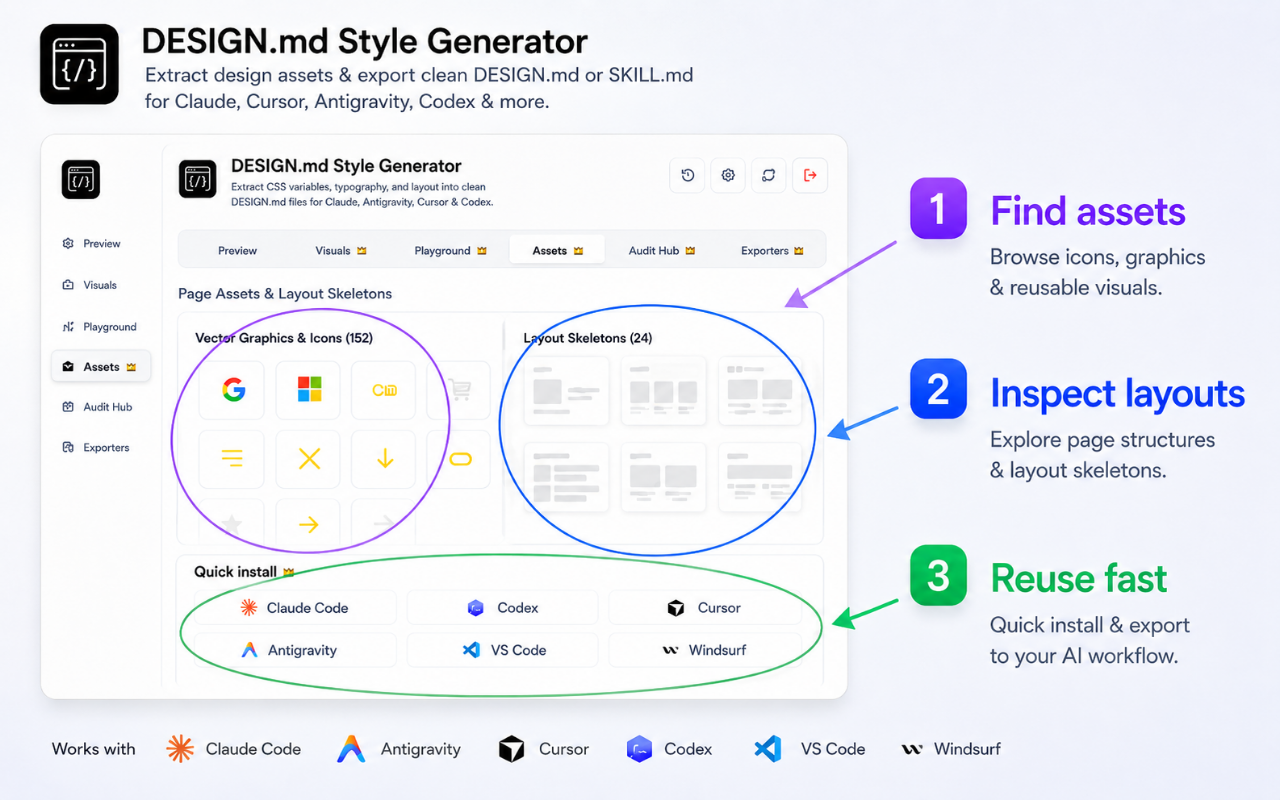
Task: Click the "Reuse fast" heading
Action: pos(1079,578)
